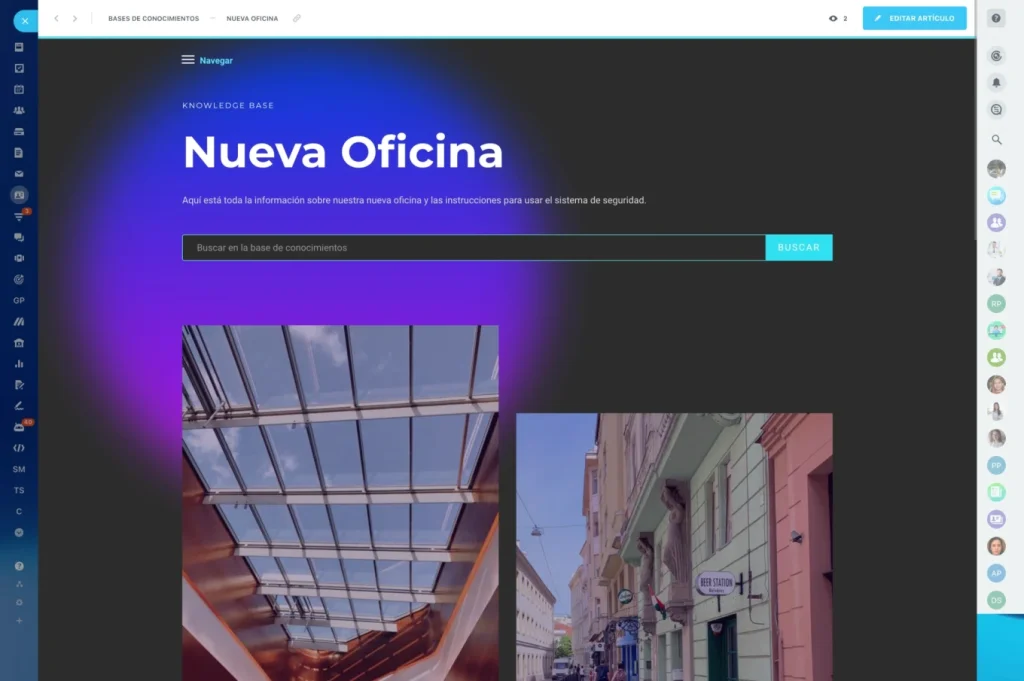
Task: Open the calendar icon in left sidebar
Action: click(19, 89)
